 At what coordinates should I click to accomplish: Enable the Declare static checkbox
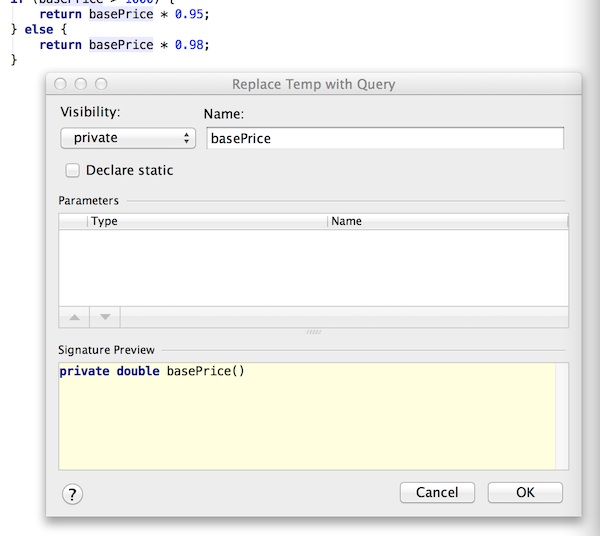(x=73, y=170)
